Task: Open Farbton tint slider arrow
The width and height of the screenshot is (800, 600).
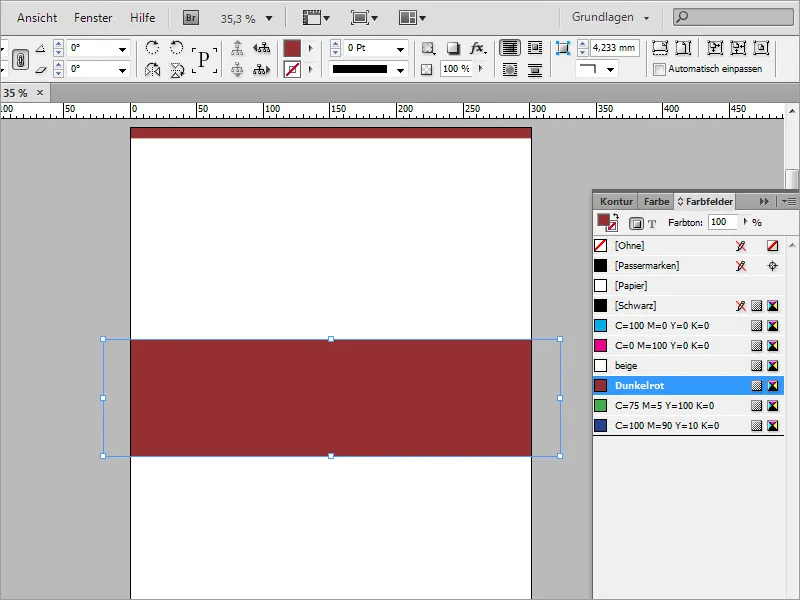Action: coord(745,222)
